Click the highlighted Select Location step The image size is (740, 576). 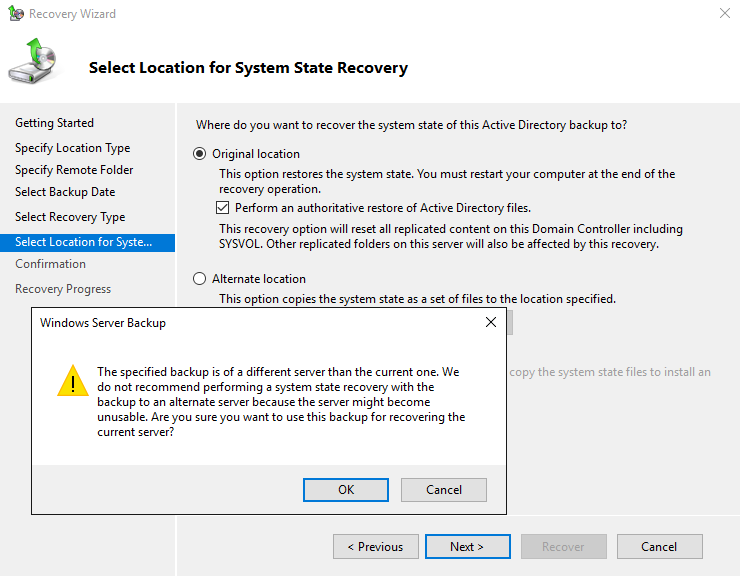83,242
